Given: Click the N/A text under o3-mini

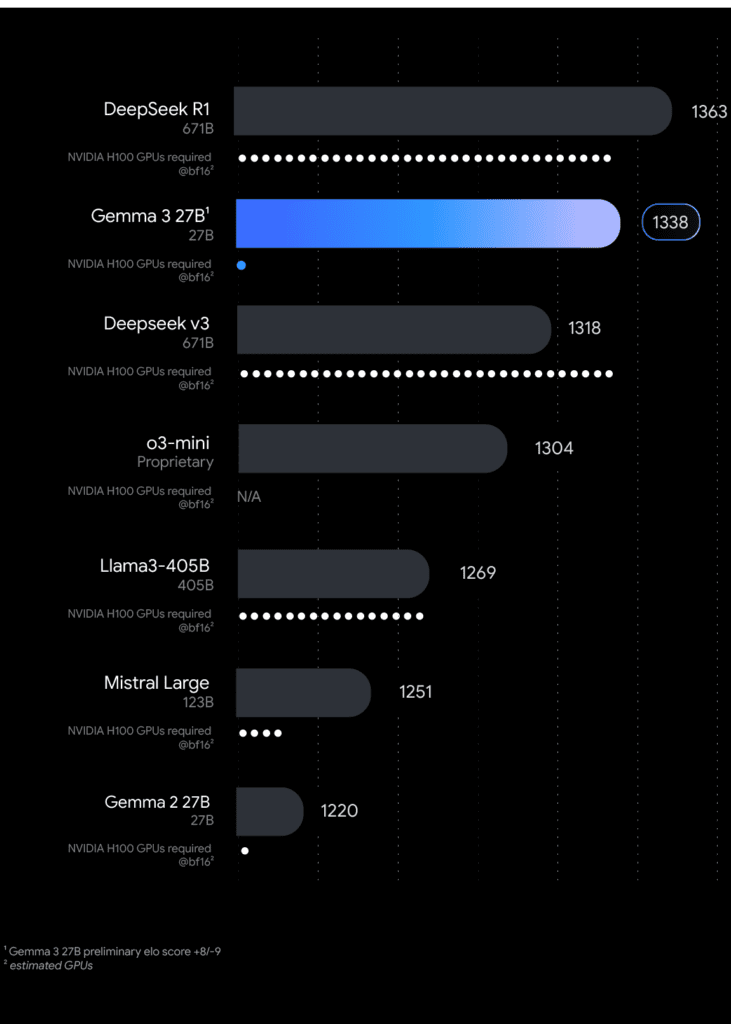Looking at the screenshot, I should point(249,497).
